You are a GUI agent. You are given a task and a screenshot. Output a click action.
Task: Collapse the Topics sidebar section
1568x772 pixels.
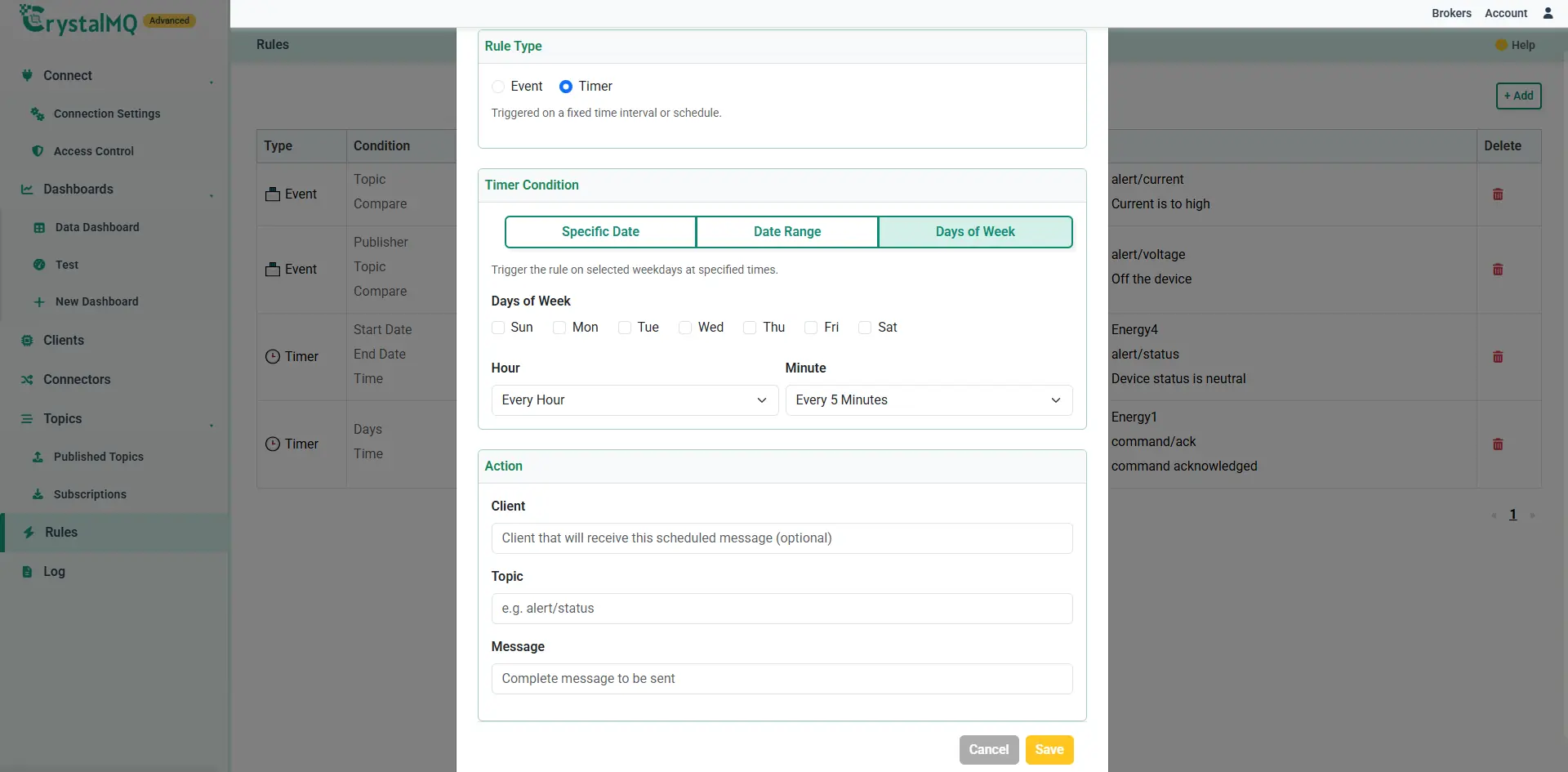pos(211,425)
